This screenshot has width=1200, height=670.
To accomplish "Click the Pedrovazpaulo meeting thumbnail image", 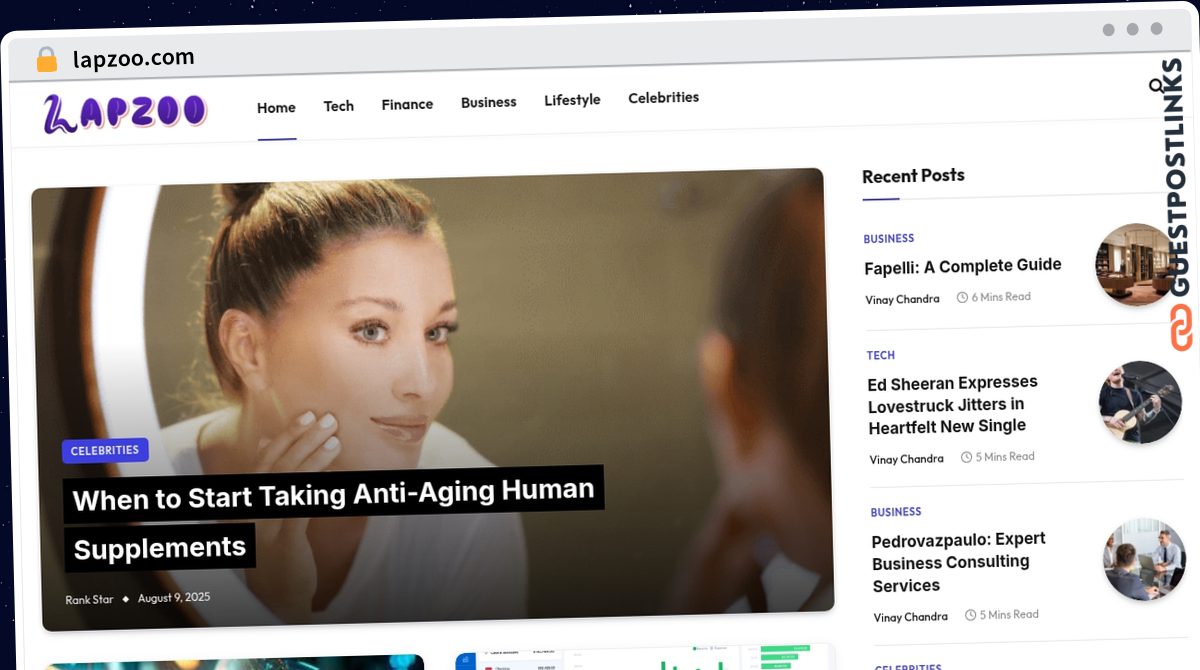I will pyautogui.click(x=1143, y=559).
